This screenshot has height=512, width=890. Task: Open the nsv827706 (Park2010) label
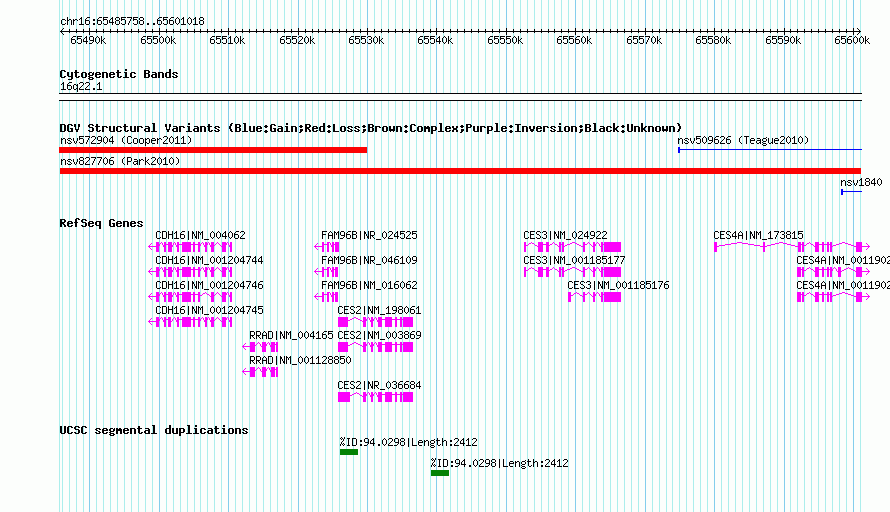click(120, 161)
